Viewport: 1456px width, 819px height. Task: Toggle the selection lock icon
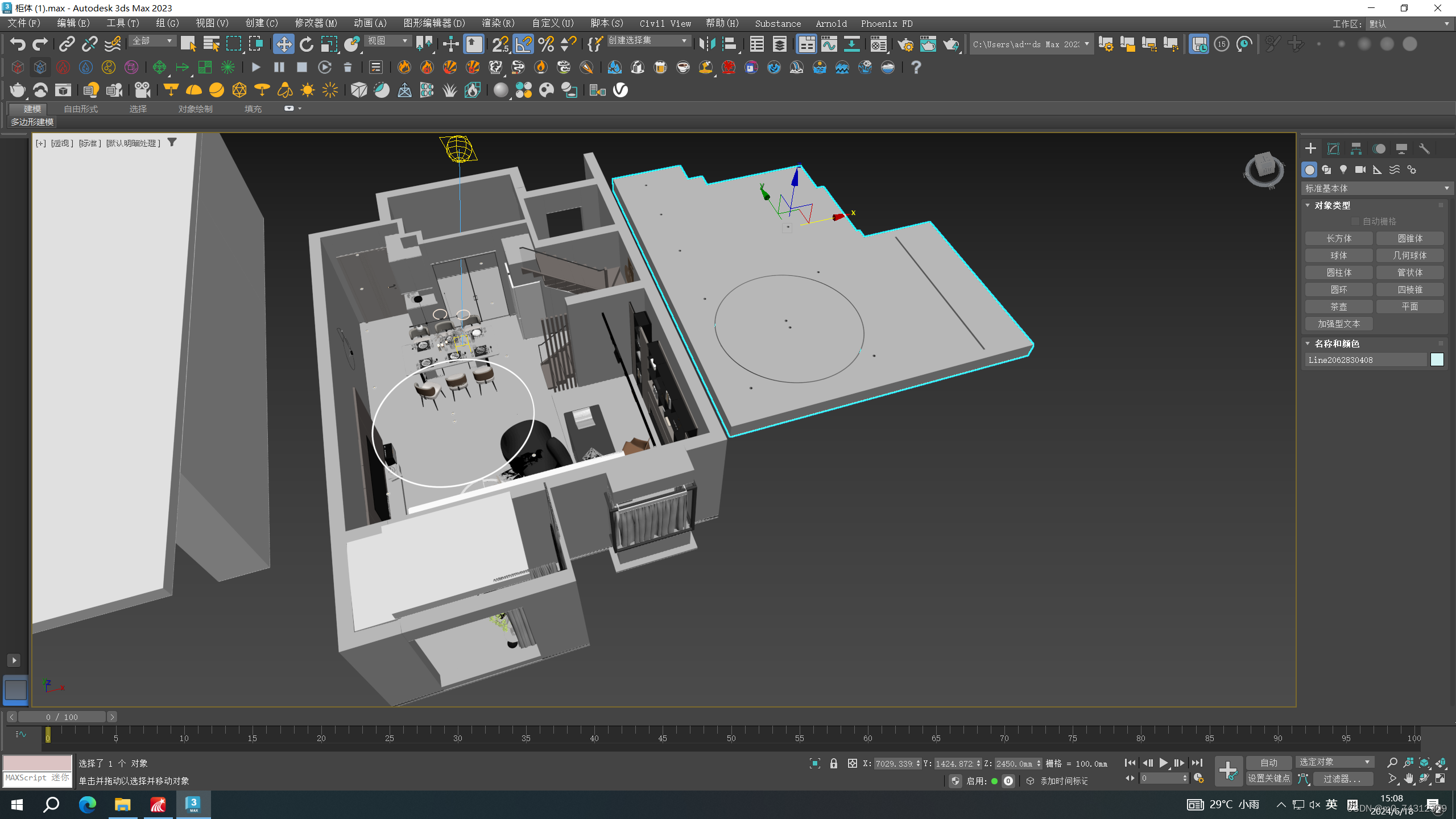(x=834, y=764)
